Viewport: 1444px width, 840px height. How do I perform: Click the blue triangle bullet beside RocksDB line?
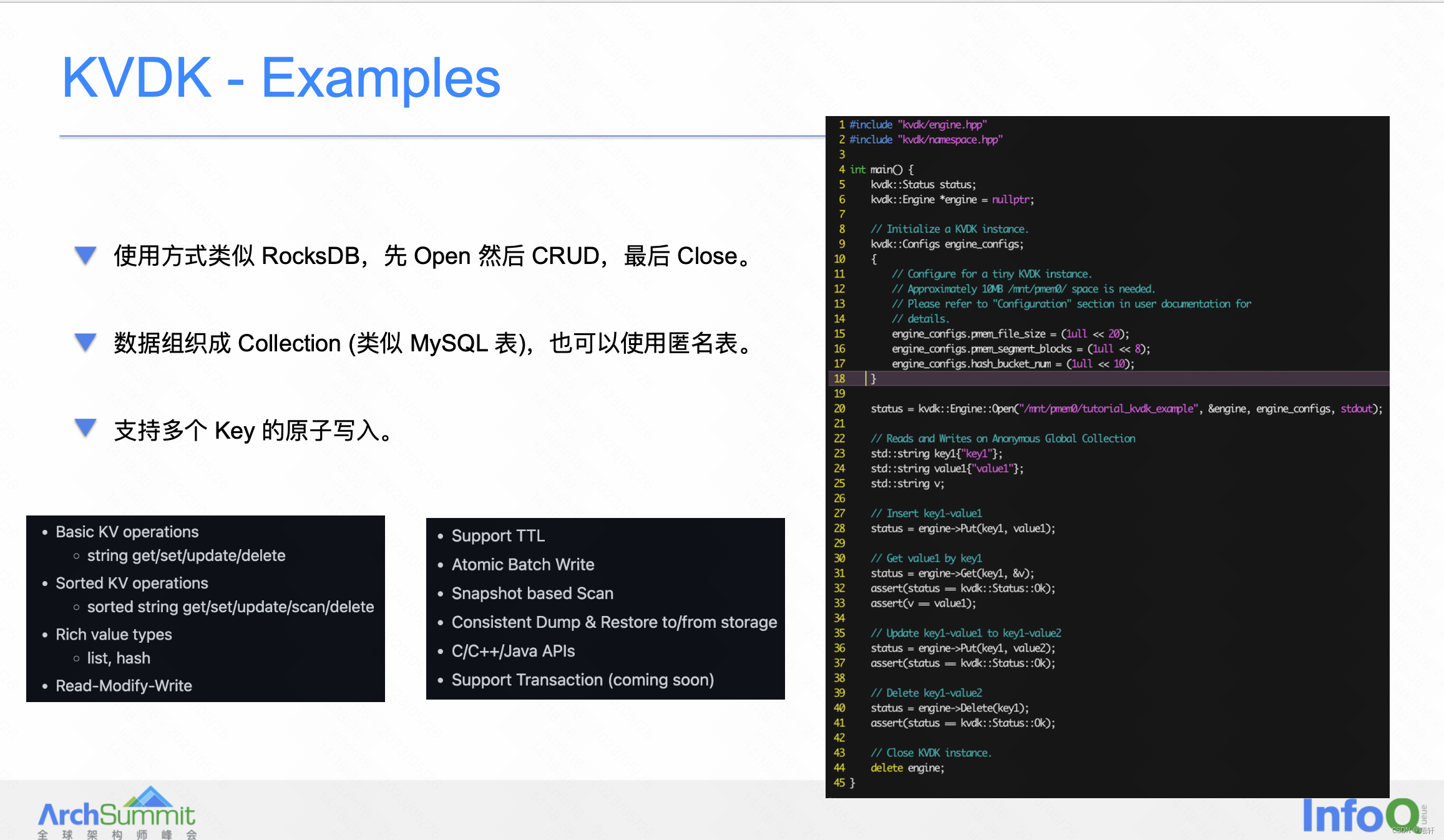[85, 255]
